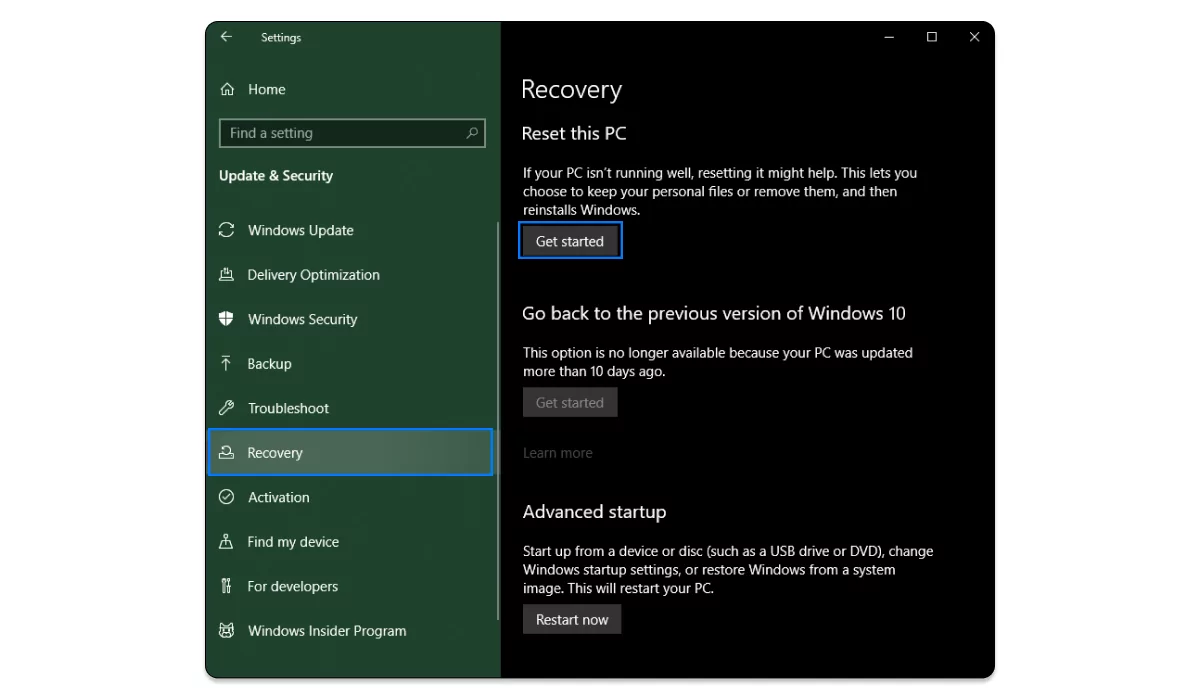Viewport: 1200px width, 700px height.
Task: Open the Windows Security section label
Action: 302,319
